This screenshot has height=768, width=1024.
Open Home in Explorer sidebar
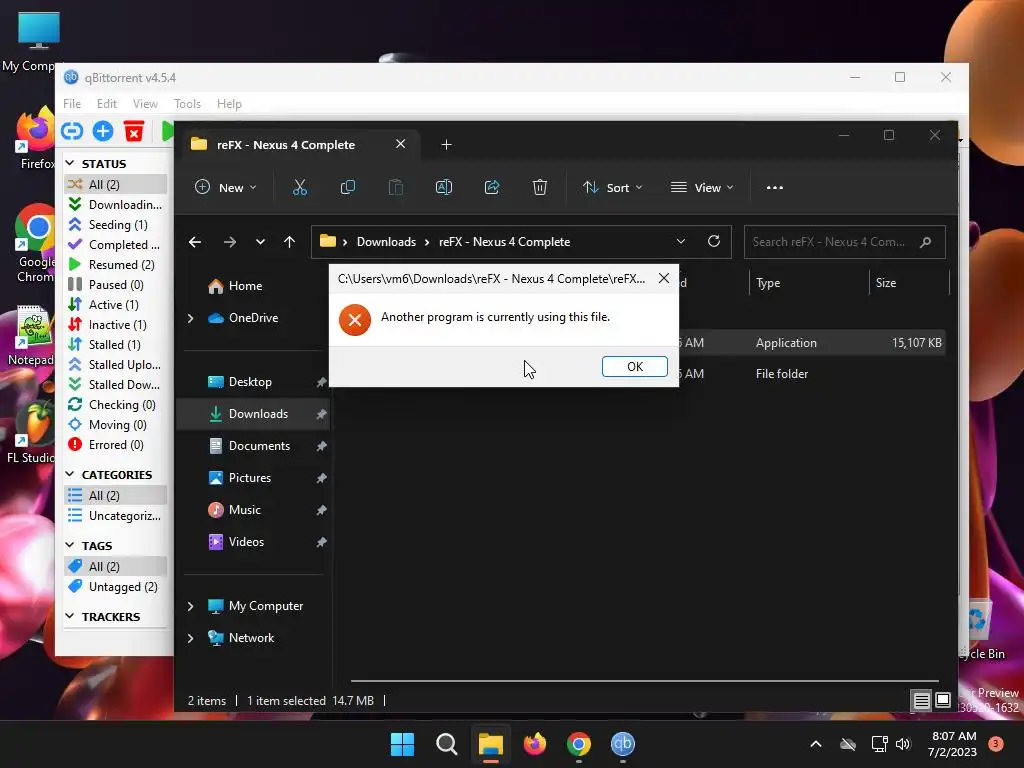(244, 286)
